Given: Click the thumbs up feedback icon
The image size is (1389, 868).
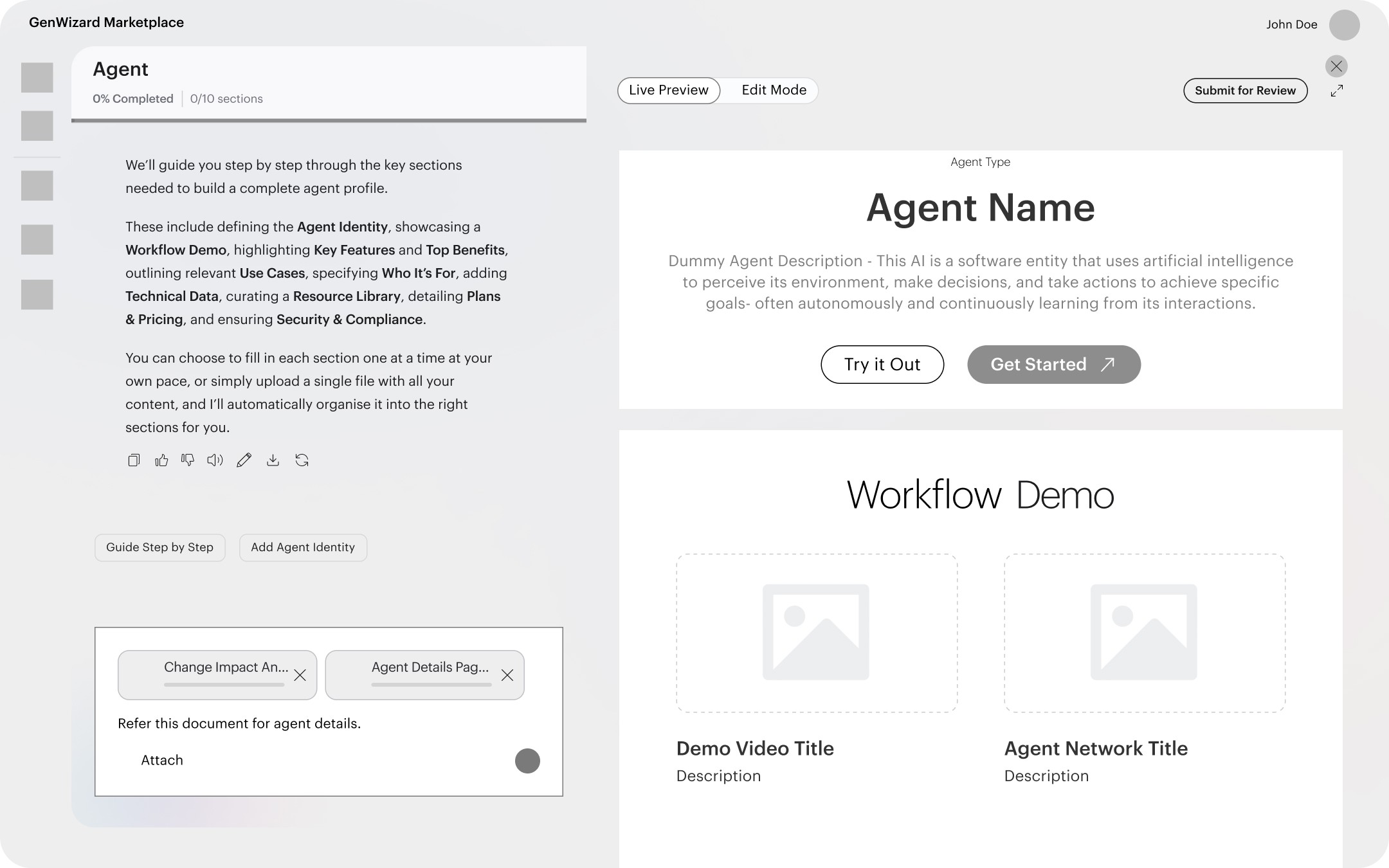Looking at the screenshot, I should point(161,460).
